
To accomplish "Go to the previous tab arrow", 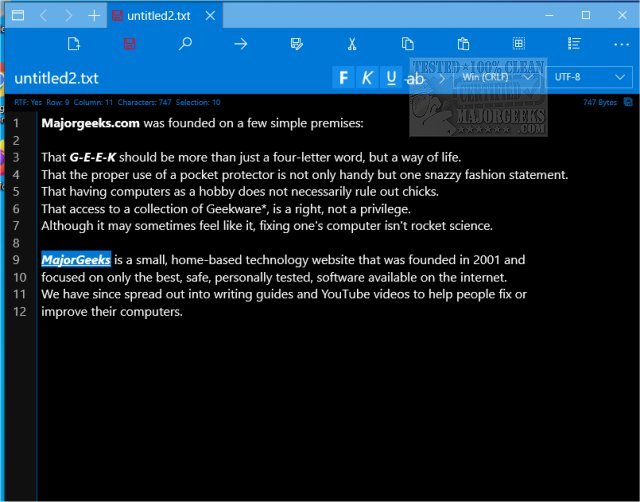I will [x=44, y=16].
